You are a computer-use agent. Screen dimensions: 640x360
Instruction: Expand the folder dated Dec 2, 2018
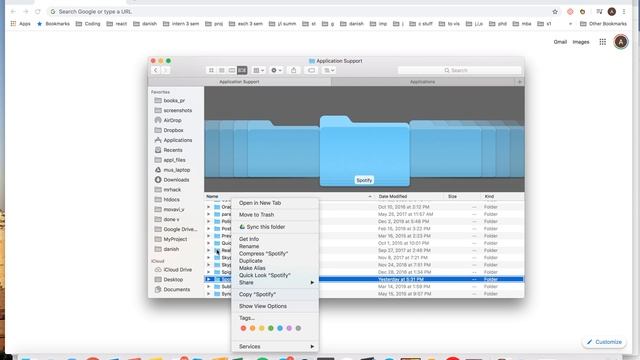[x=209, y=222]
